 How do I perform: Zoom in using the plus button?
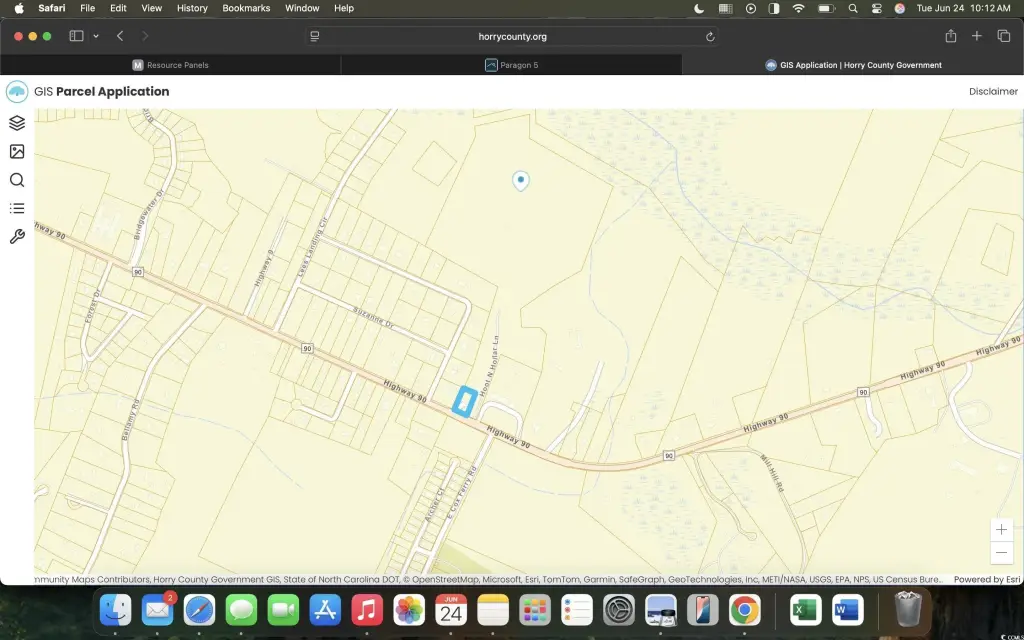[x=1001, y=529]
